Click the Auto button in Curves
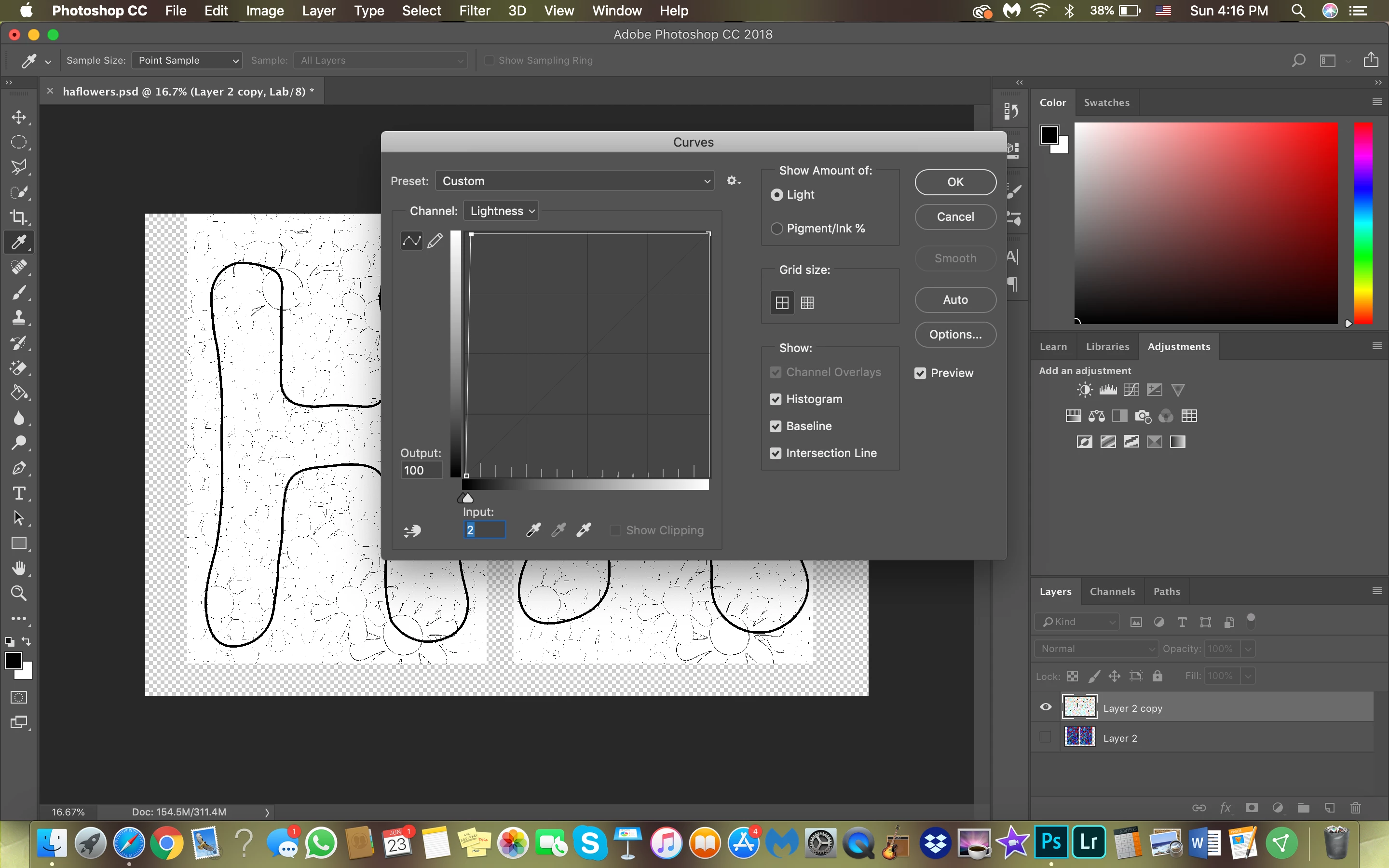The image size is (1389, 868). coord(955,299)
